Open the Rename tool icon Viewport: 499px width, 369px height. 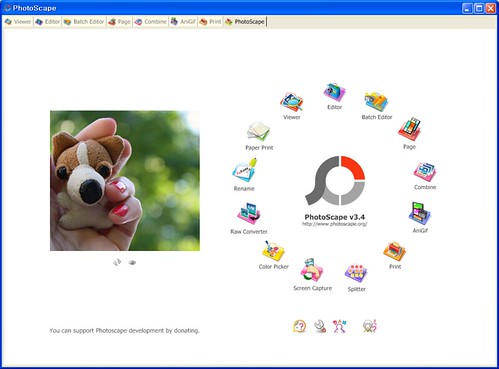pyautogui.click(x=245, y=170)
